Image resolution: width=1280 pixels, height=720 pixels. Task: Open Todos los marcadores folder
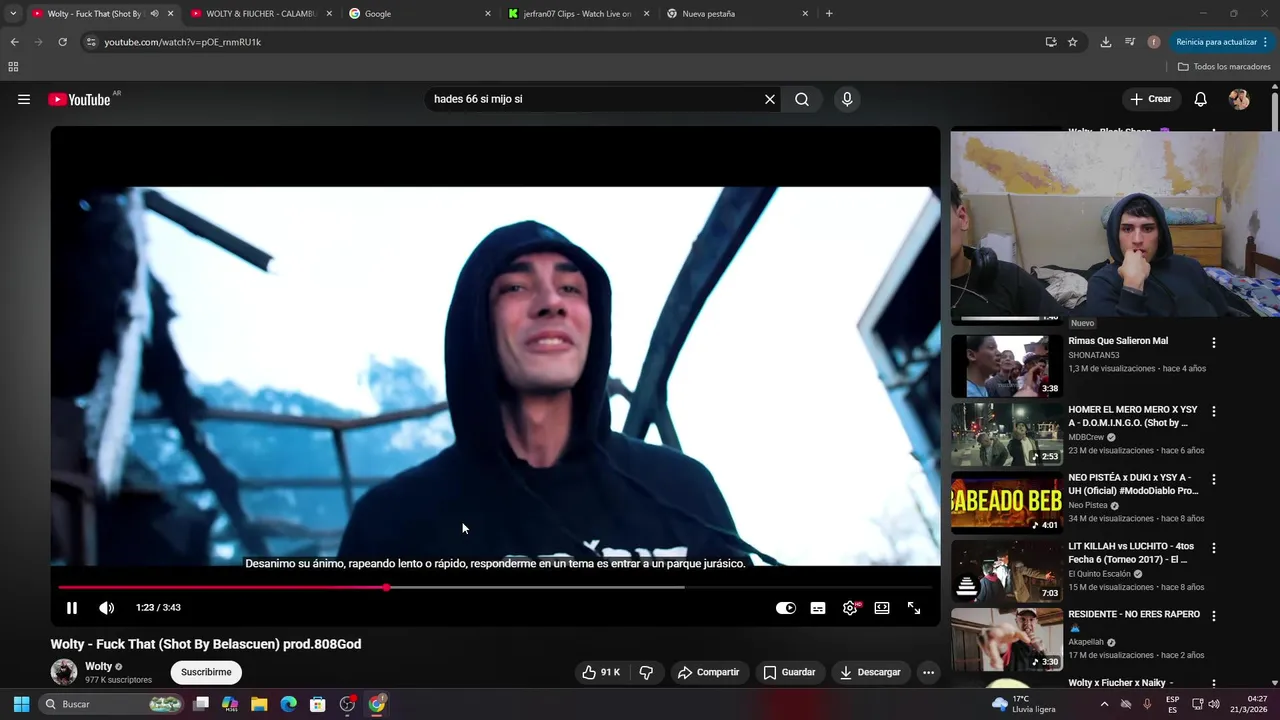click(x=1224, y=67)
